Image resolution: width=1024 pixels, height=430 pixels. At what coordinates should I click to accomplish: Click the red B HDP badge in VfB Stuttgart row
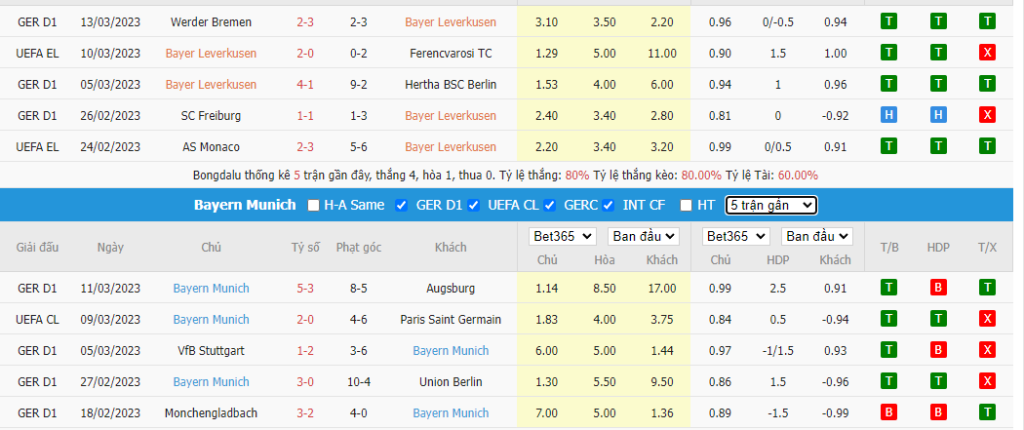pos(938,350)
